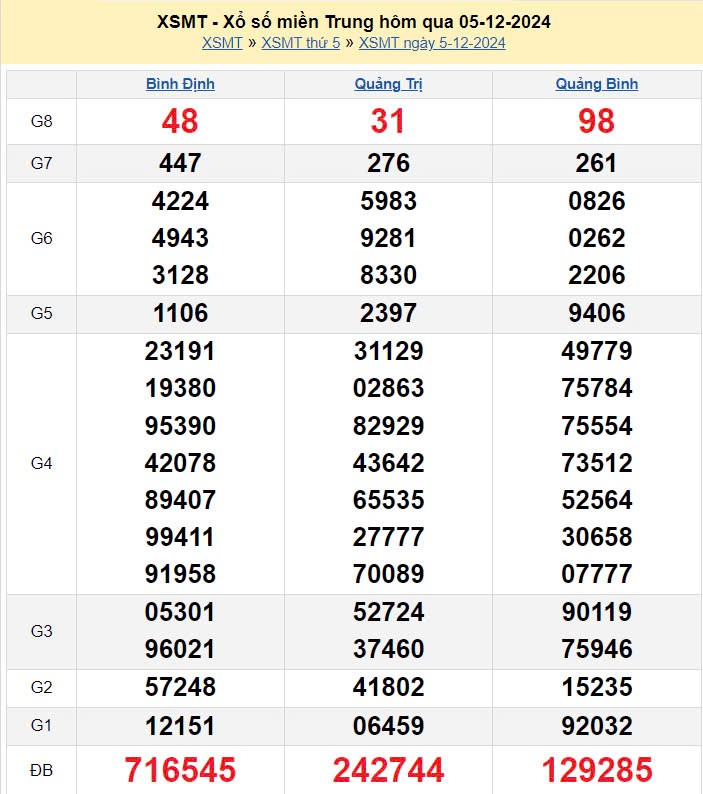Click the Quảng Bình column header link
The height and width of the screenshot is (794, 703).
click(x=597, y=84)
